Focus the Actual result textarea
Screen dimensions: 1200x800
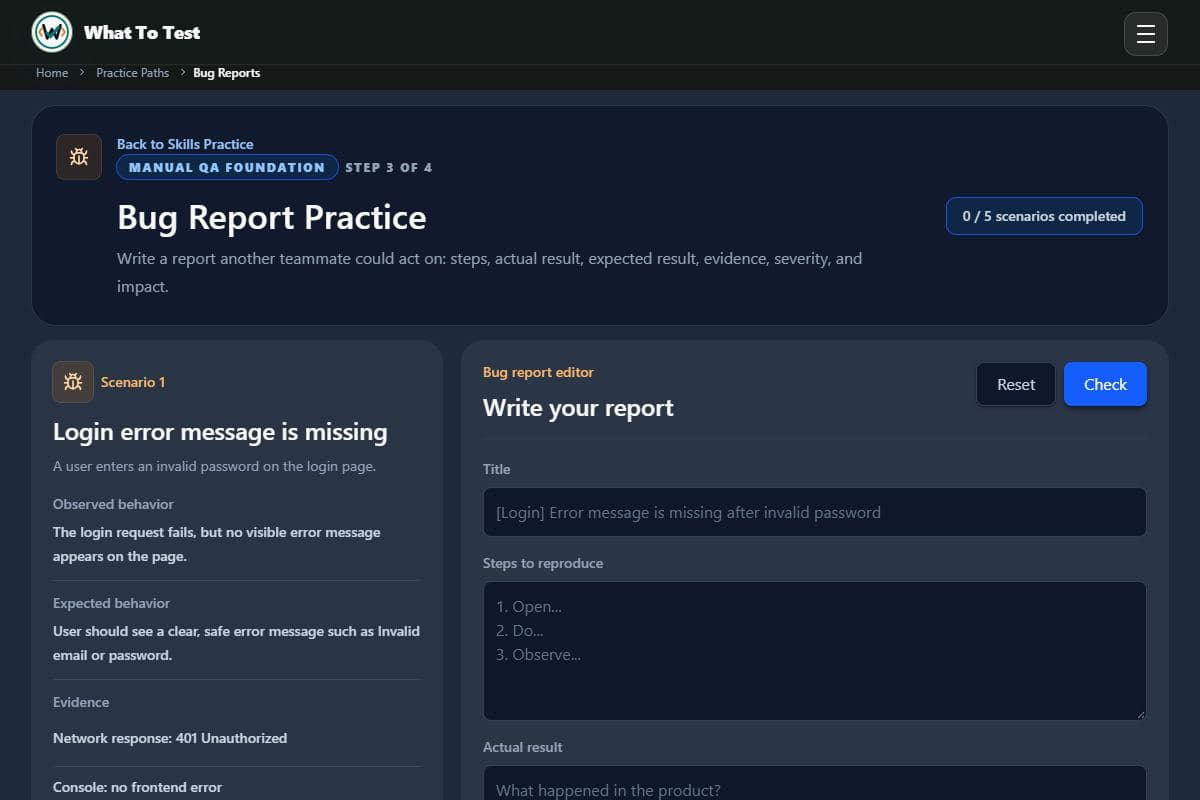coord(814,783)
